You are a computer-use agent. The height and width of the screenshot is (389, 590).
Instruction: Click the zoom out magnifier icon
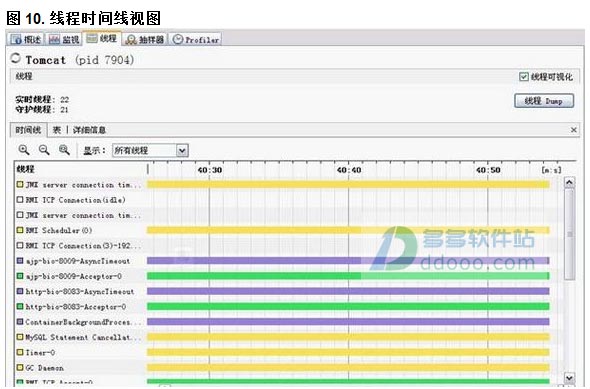click(x=44, y=150)
